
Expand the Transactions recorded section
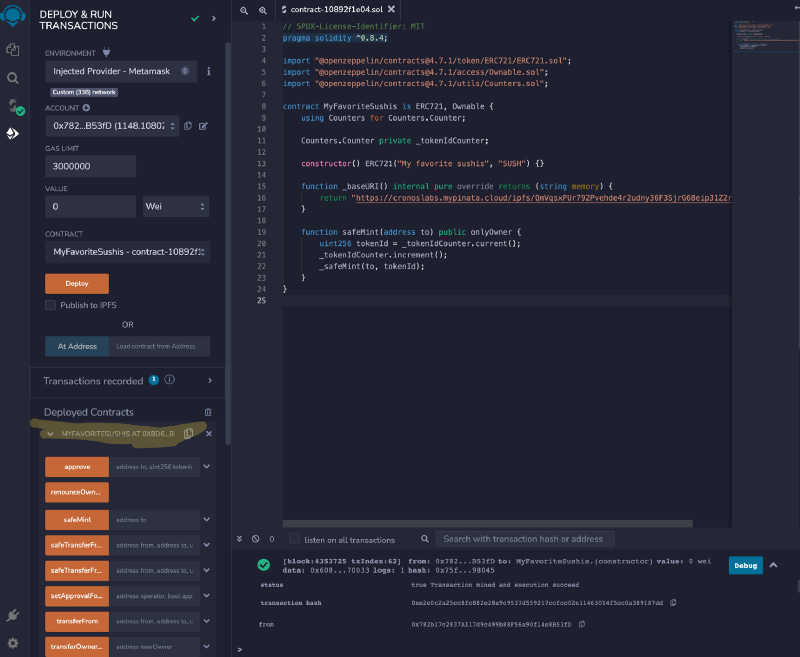point(209,381)
